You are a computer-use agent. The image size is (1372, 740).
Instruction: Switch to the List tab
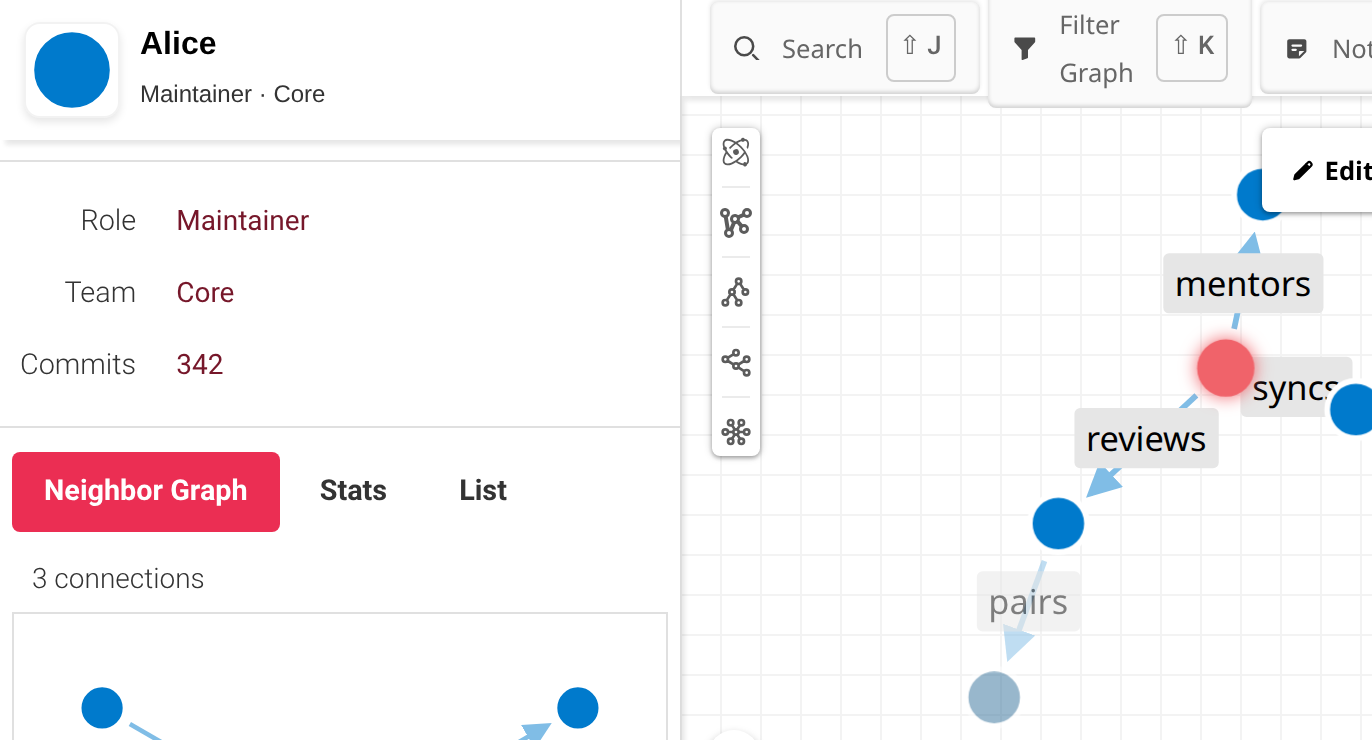click(483, 491)
